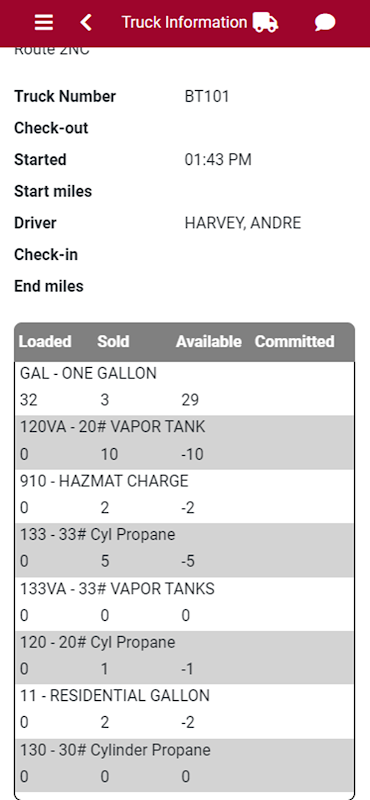Select the 133VA - 33# VAPOR TANKS row
The height and width of the screenshot is (800, 370).
[x=184, y=603]
